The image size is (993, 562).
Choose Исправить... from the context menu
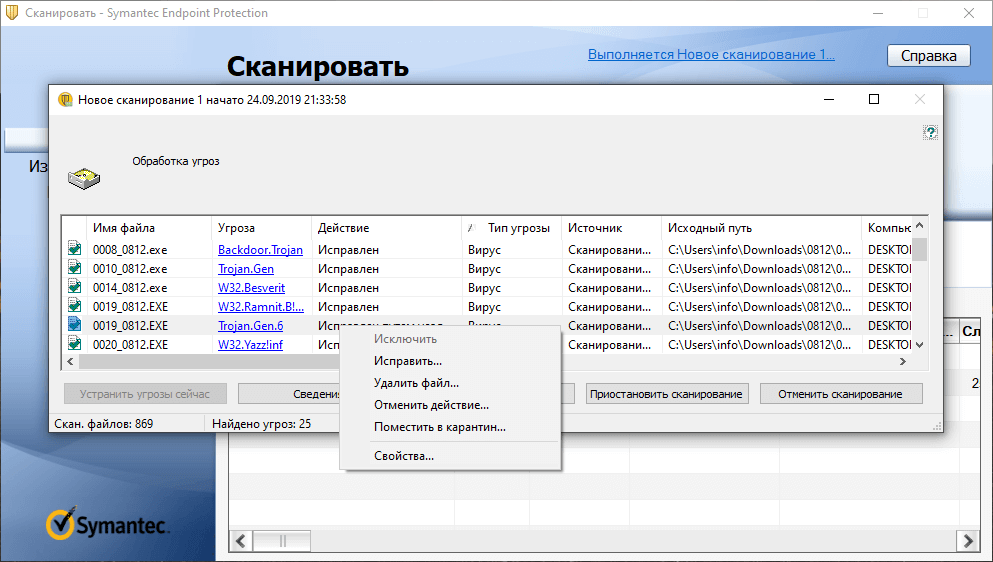[x=408, y=361]
